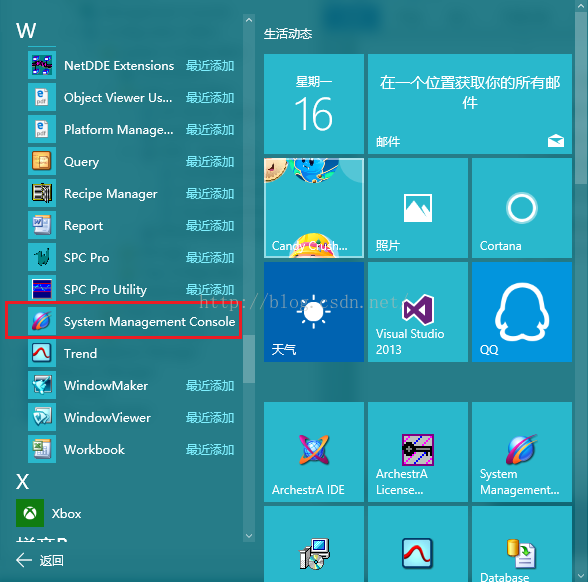Click the app list scroll-down arrow
Screen dimensions: 588x582
click(249, 536)
